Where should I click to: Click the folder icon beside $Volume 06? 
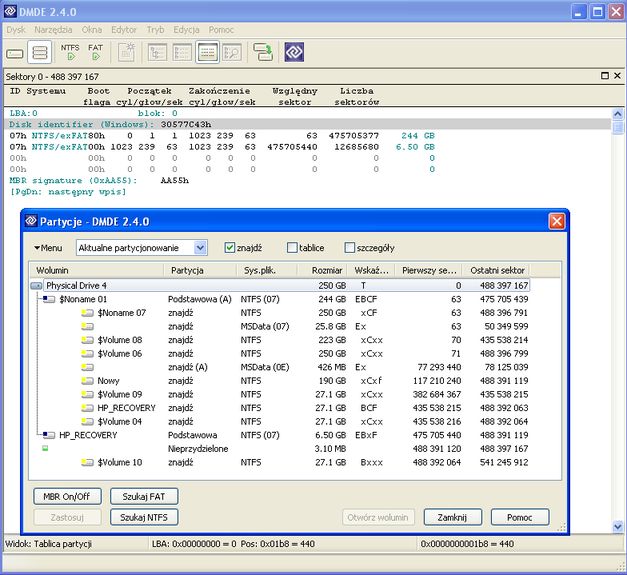(88, 353)
